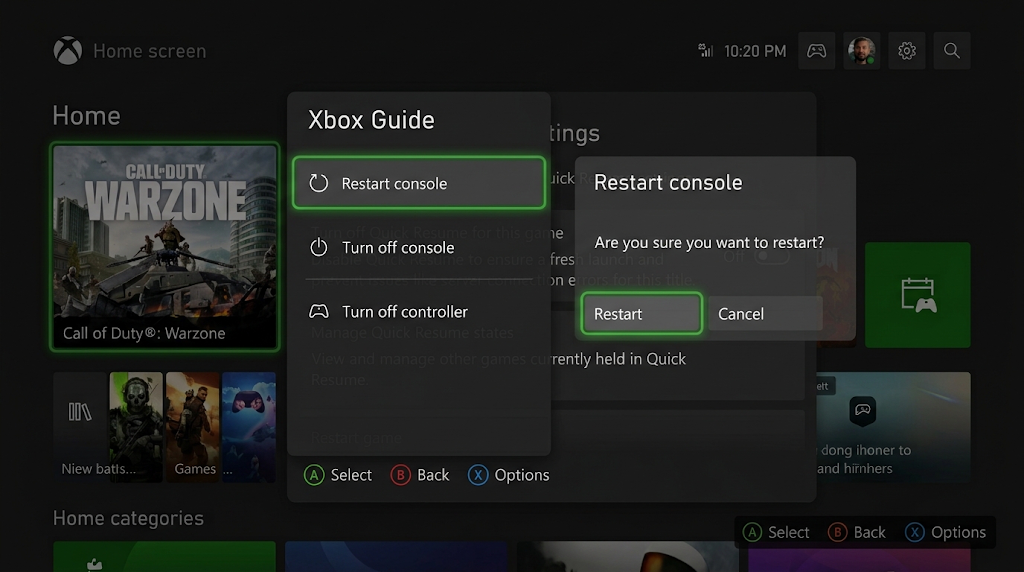The width and height of the screenshot is (1024, 572).
Task: Open the skull soldier game thumbnail
Action: click(x=136, y=427)
